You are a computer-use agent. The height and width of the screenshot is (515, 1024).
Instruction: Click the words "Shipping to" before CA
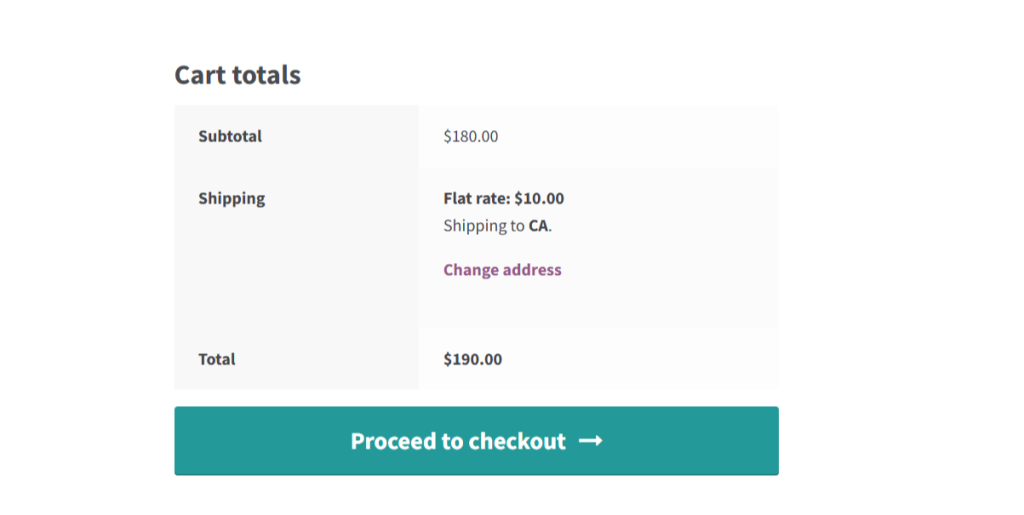(x=483, y=226)
